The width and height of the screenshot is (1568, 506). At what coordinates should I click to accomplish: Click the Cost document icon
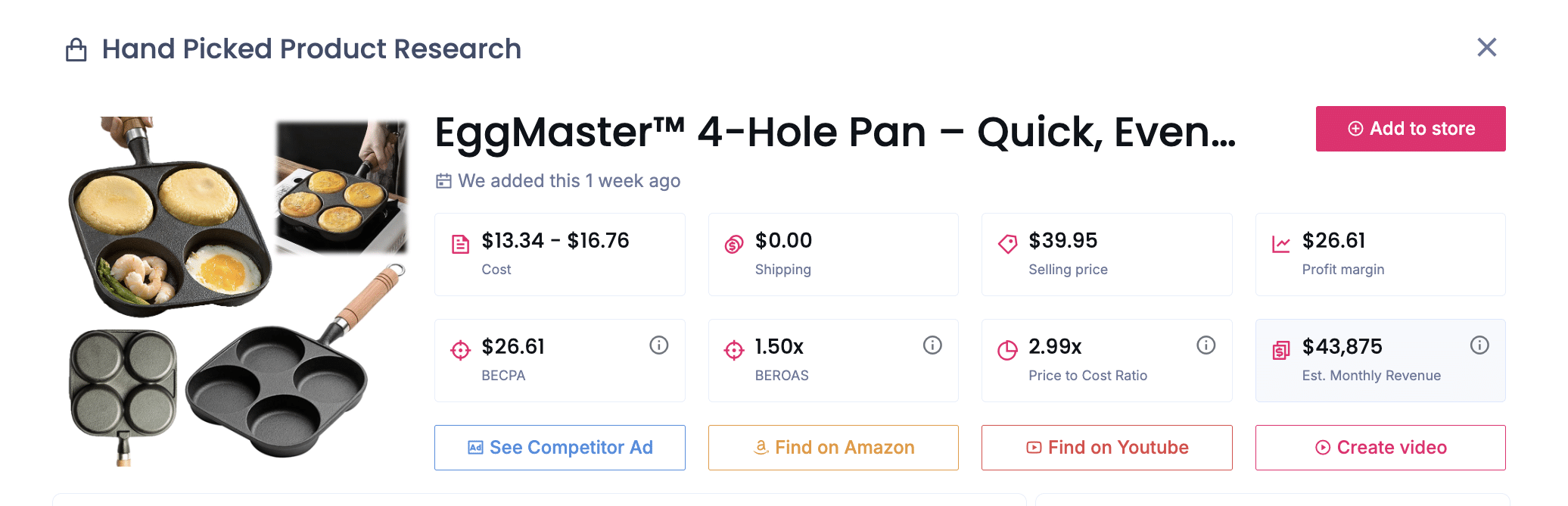(460, 244)
